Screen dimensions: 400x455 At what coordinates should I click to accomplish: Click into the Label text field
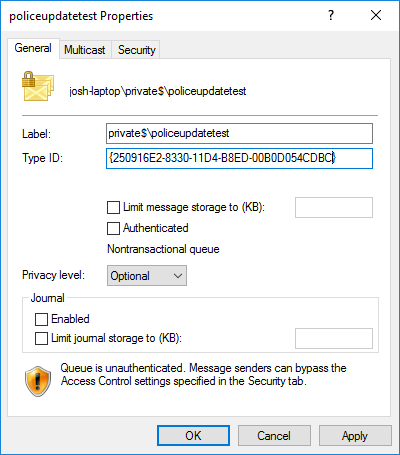[239, 133]
